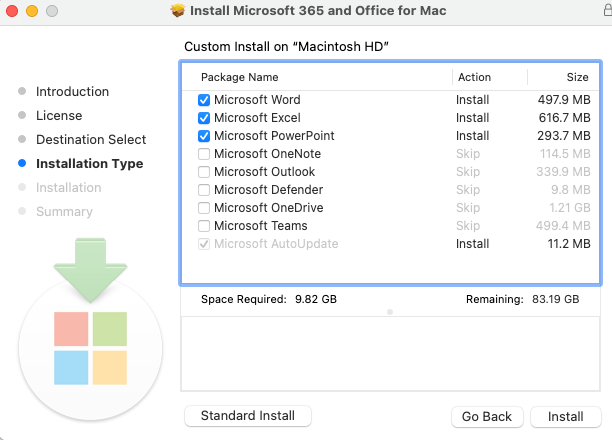
Task: Close the installer with the red button
Action: [12, 11]
